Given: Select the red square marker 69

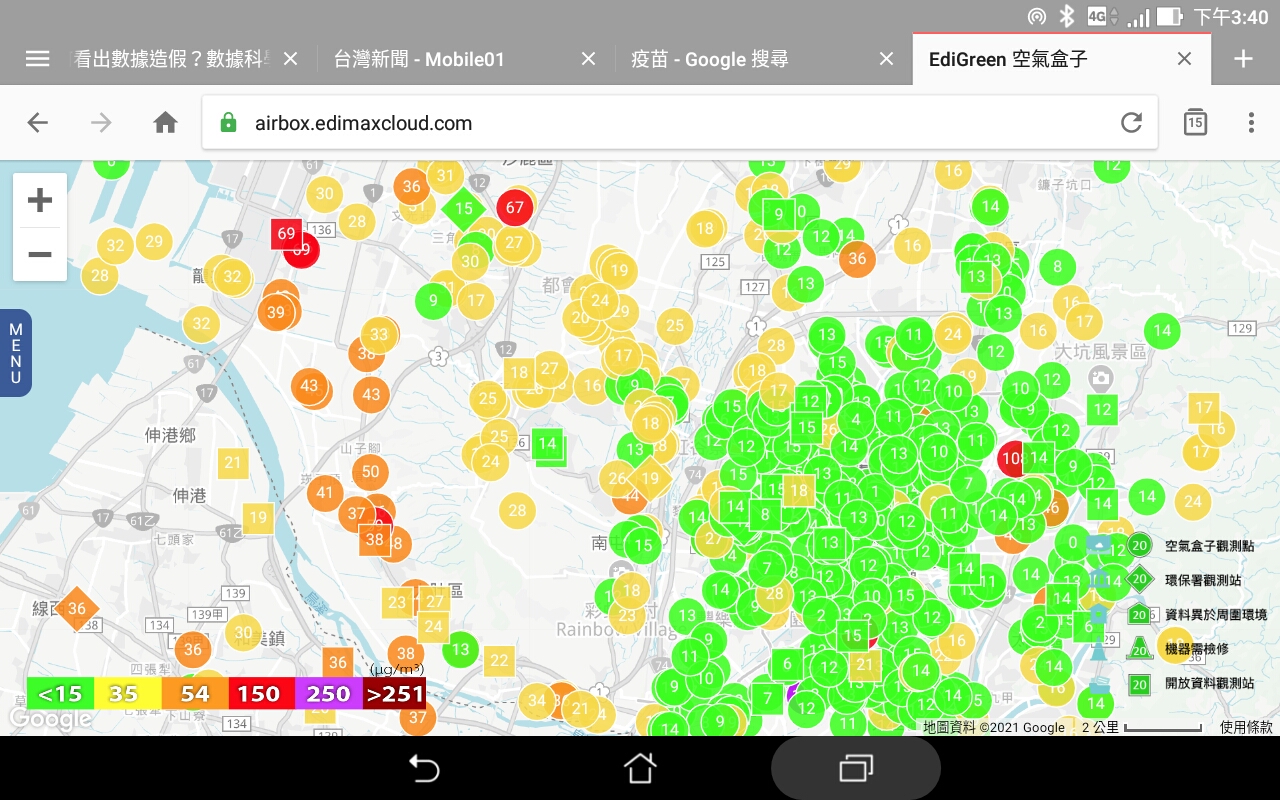Looking at the screenshot, I should pyautogui.click(x=287, y=234).
